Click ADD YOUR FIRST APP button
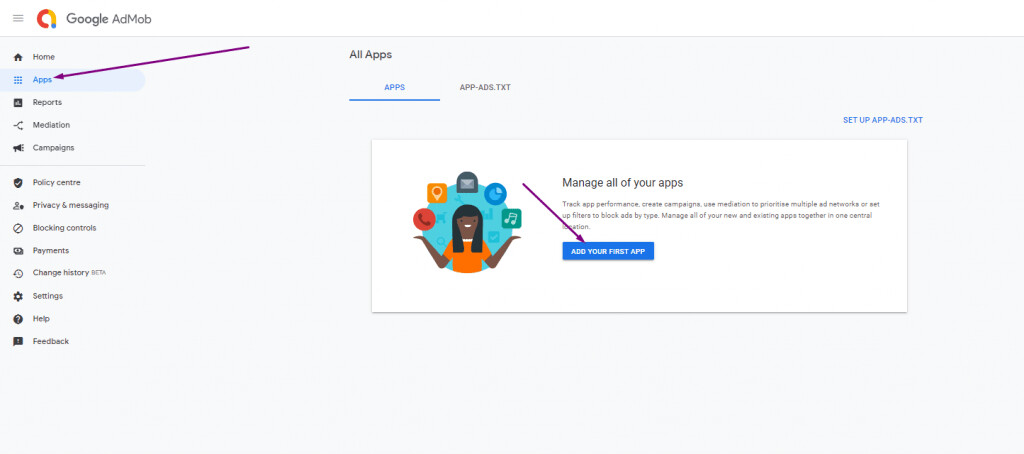The width and height of the screenshot is (1024, 454). [608, 251]
